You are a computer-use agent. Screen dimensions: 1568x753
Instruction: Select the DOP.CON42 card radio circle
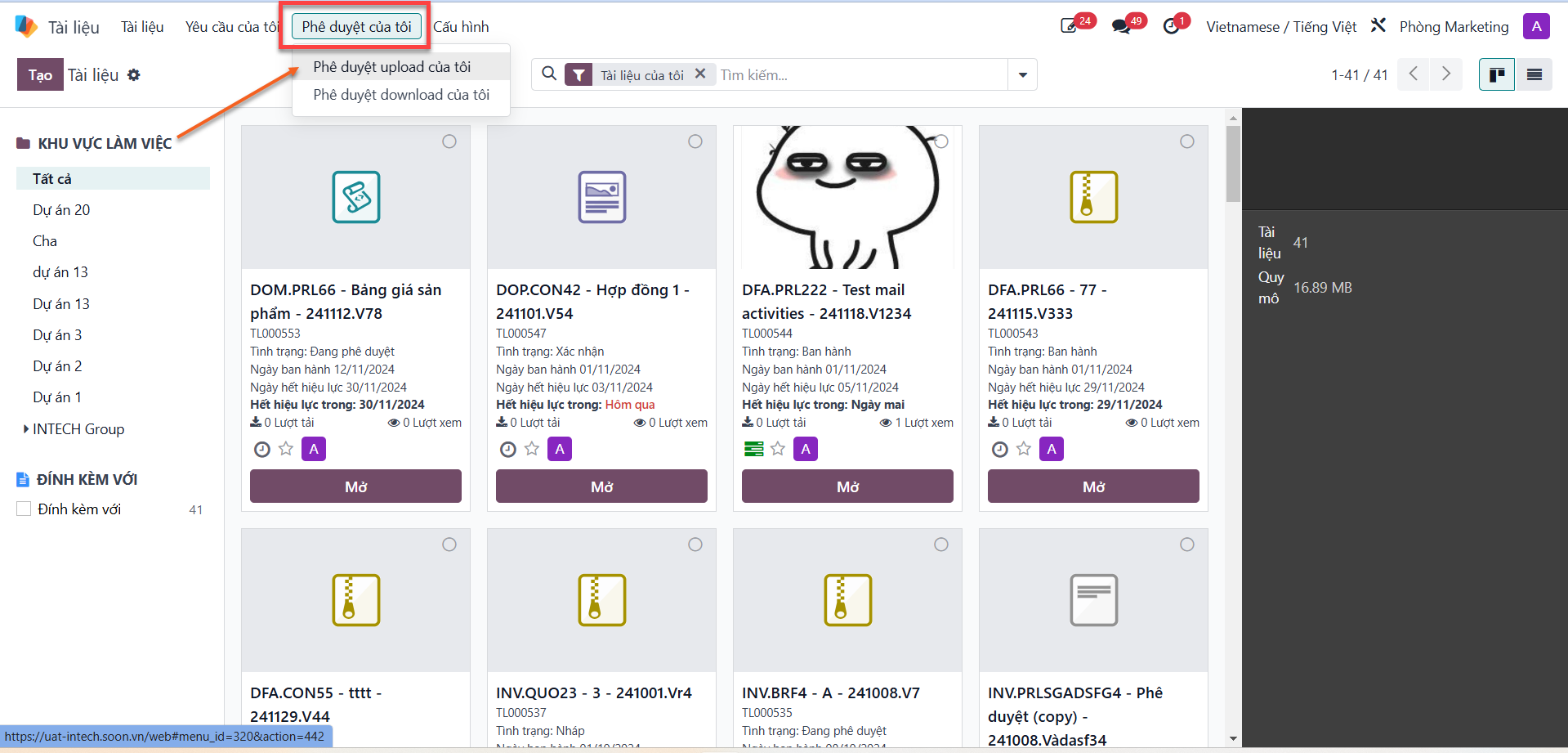coord(695,141)
